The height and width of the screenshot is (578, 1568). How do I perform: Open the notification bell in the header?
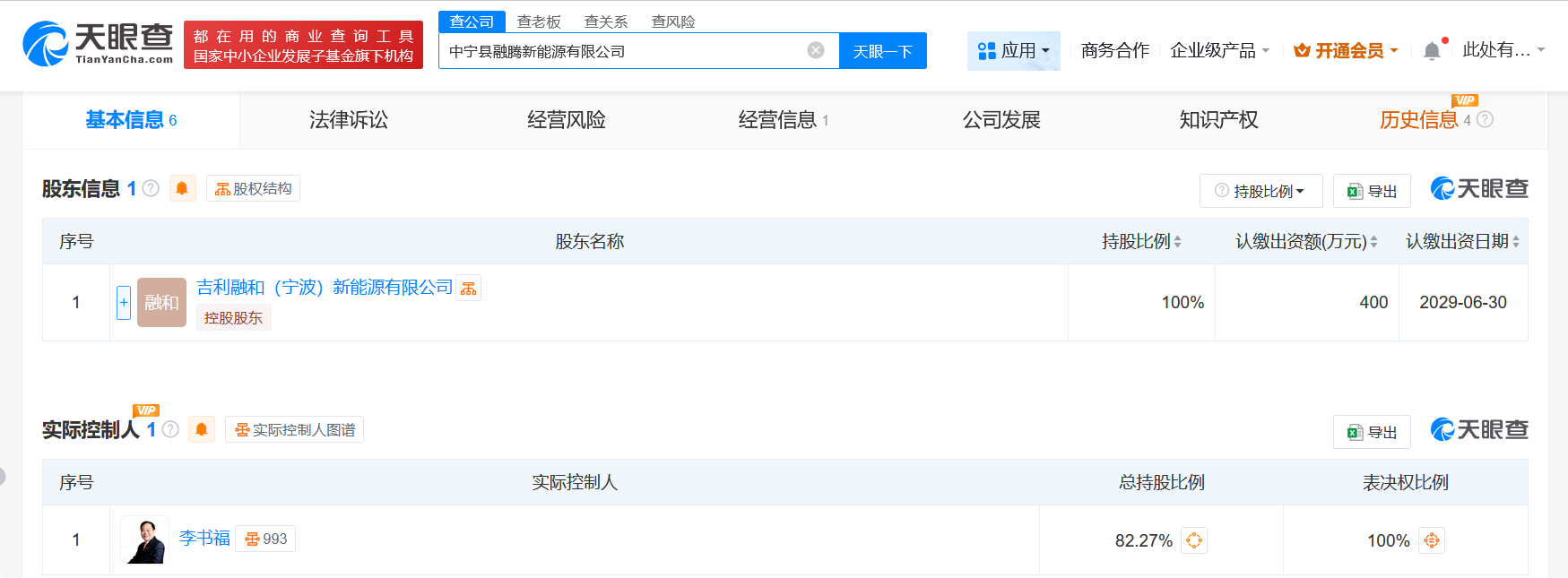pyautogui.click(x=1433, y=51)
